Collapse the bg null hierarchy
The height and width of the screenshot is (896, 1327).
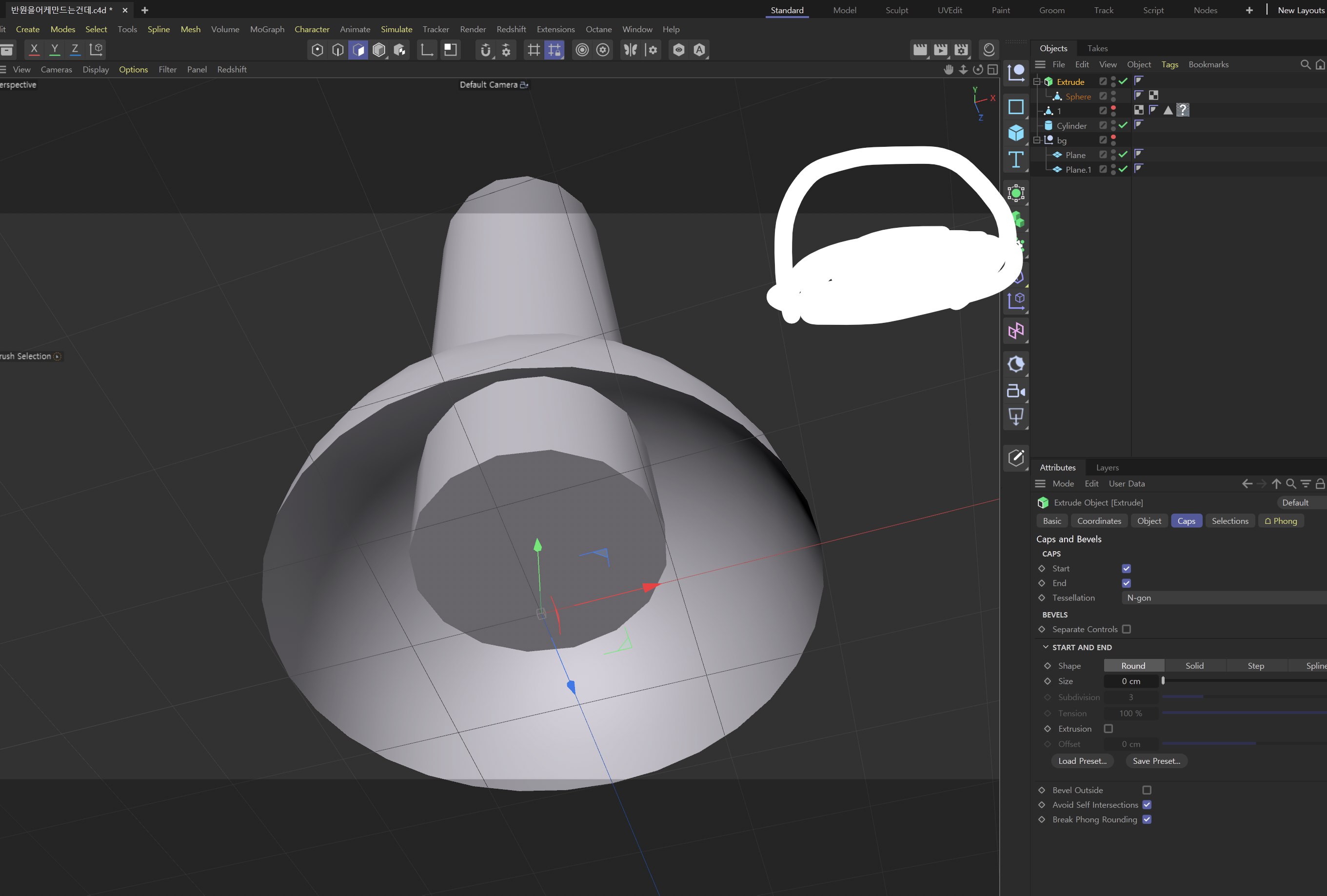coord(1037,140)
